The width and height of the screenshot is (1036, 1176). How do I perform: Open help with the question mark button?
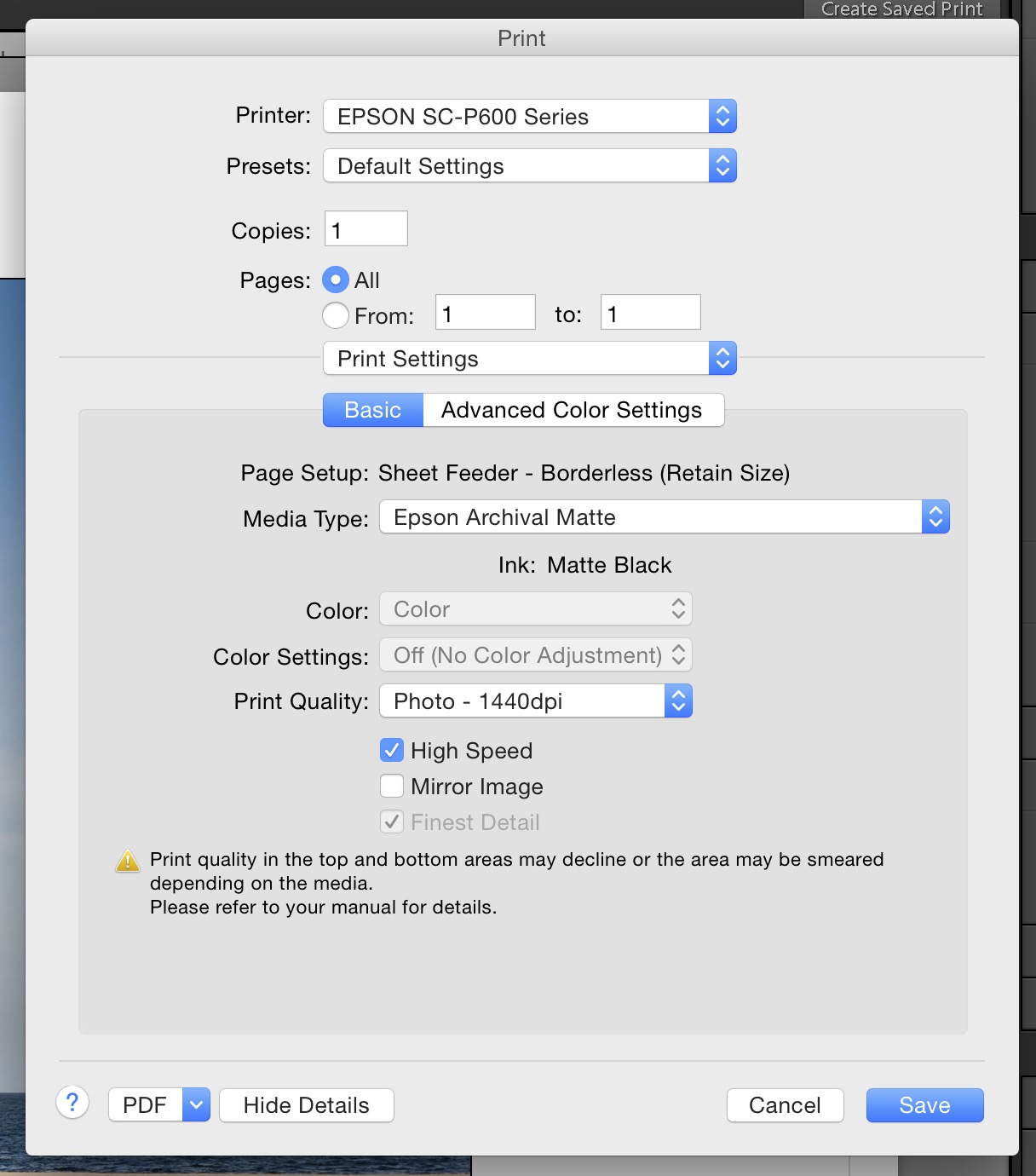click(72, 1103)
